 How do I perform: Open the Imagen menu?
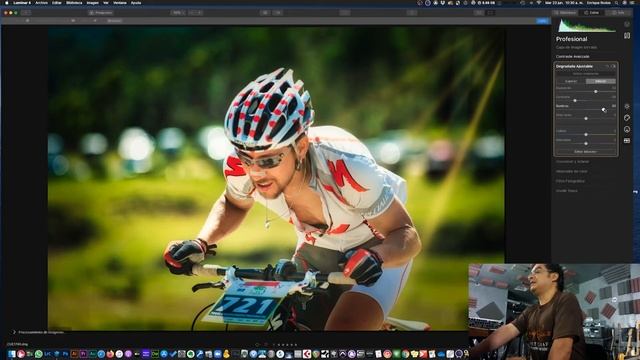tap(93, 2)
